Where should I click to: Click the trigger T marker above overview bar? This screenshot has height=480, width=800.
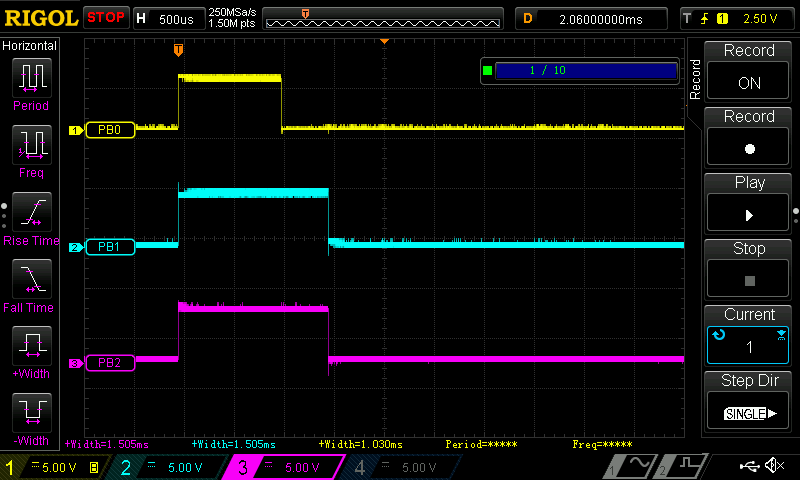pos(305,14)
